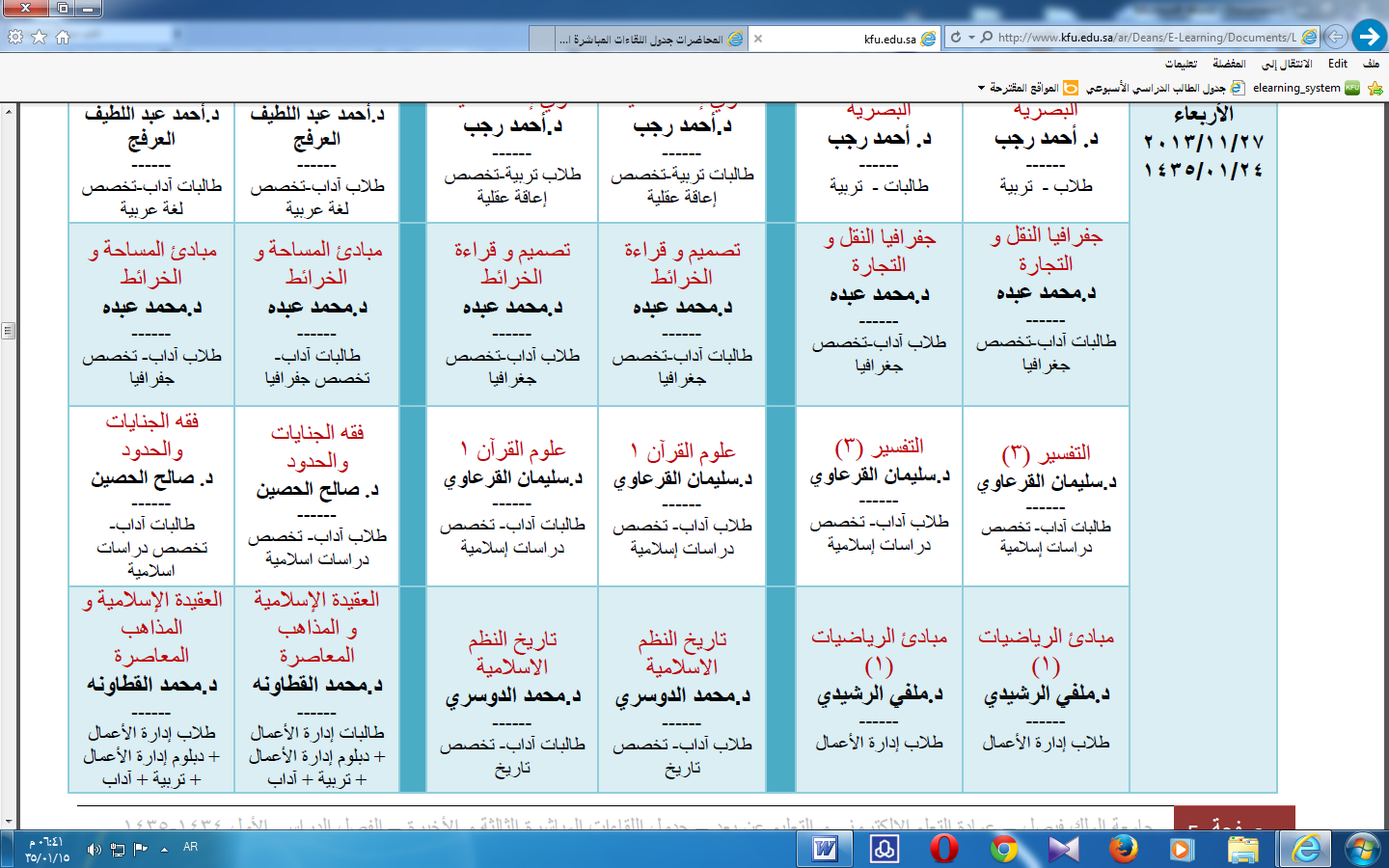The image size is (1389, 868).
Task: Open the Favorites star icon
Action: point(39,37)
